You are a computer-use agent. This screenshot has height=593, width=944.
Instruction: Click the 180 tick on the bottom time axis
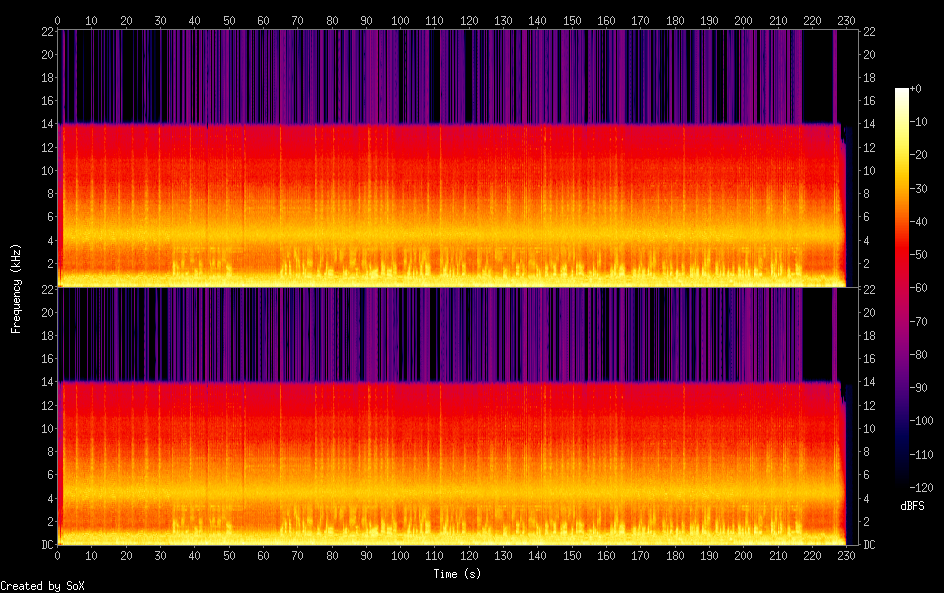pyautogui.click(x=674, y=556)
